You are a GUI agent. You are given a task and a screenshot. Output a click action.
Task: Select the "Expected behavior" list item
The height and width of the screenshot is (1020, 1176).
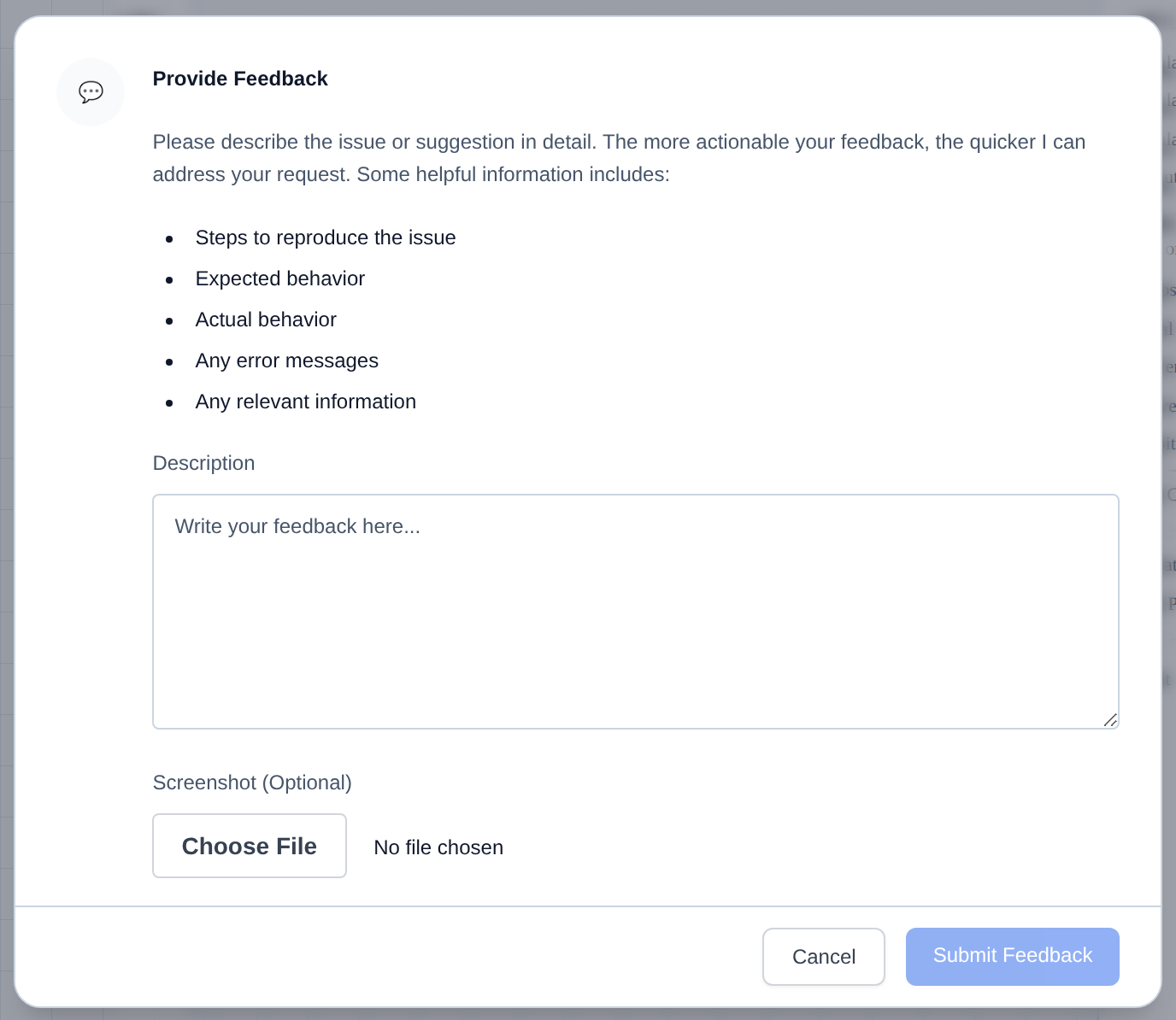pyautogui.click(x=280, y=278)
